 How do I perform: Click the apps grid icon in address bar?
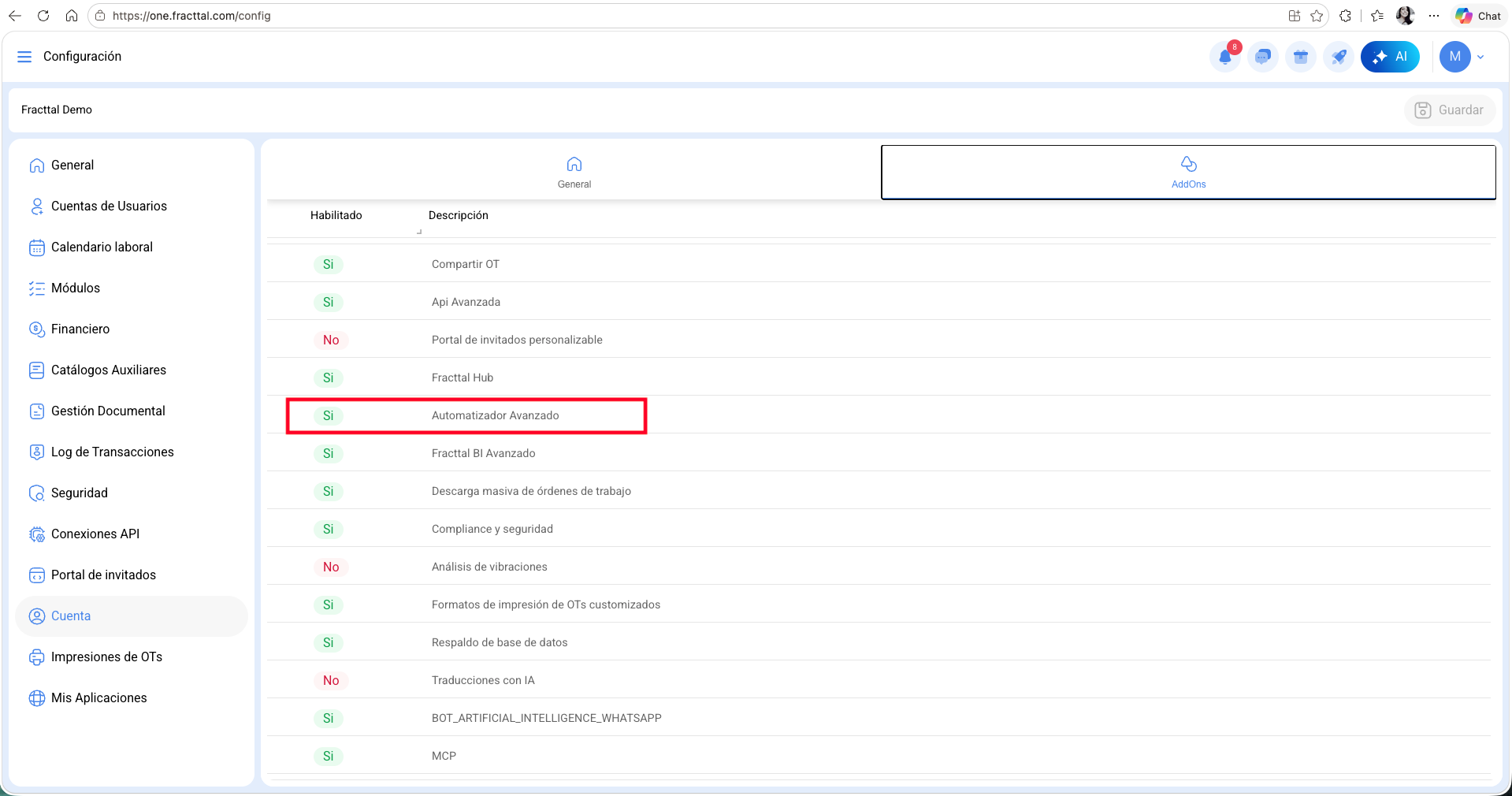click(x=1295, y=16)
